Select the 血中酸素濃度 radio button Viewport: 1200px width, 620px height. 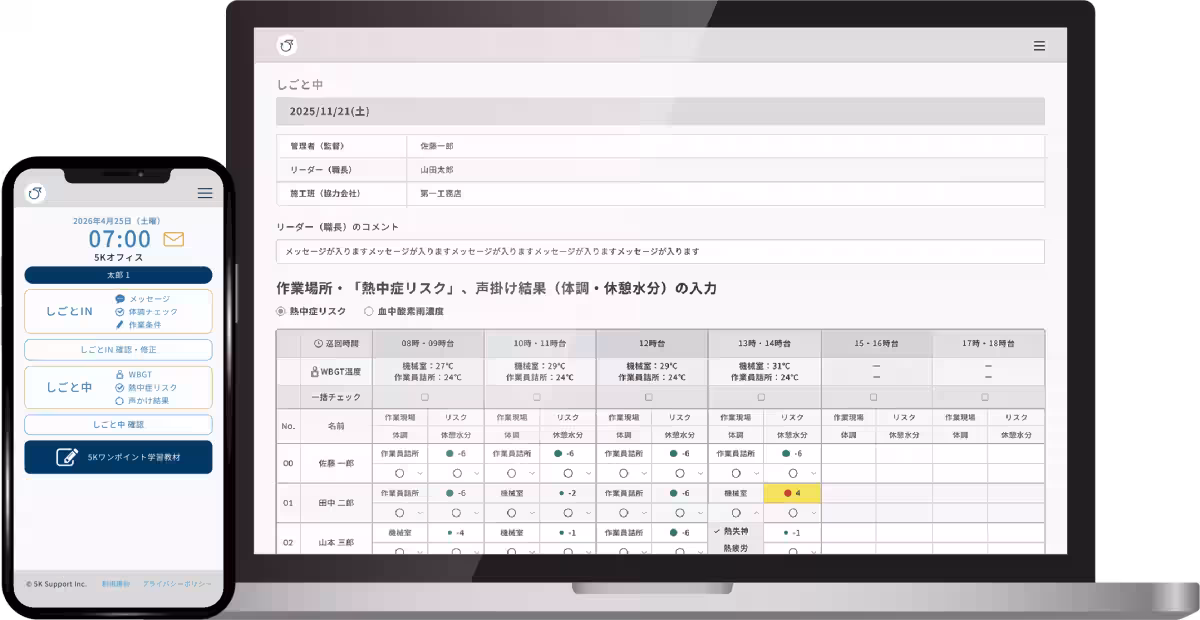pos(369,312)
